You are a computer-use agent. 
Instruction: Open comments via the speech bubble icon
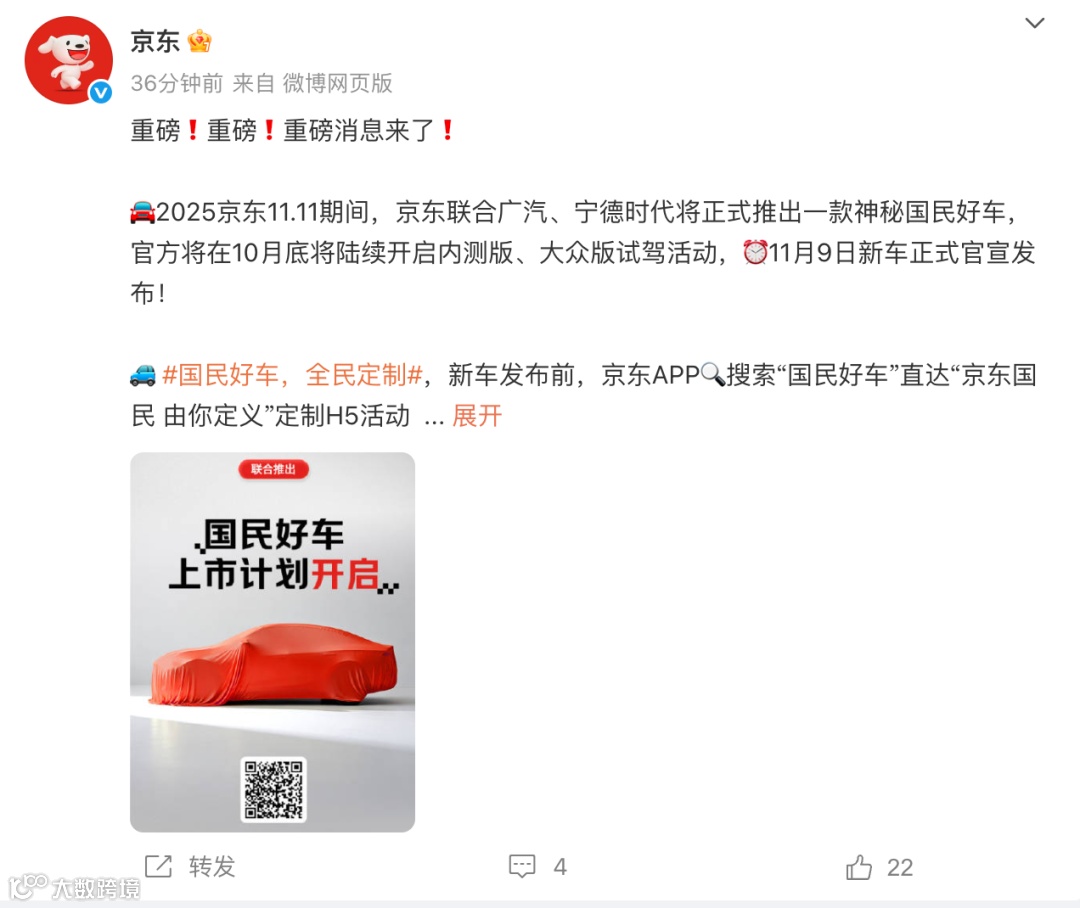(522, 866)
